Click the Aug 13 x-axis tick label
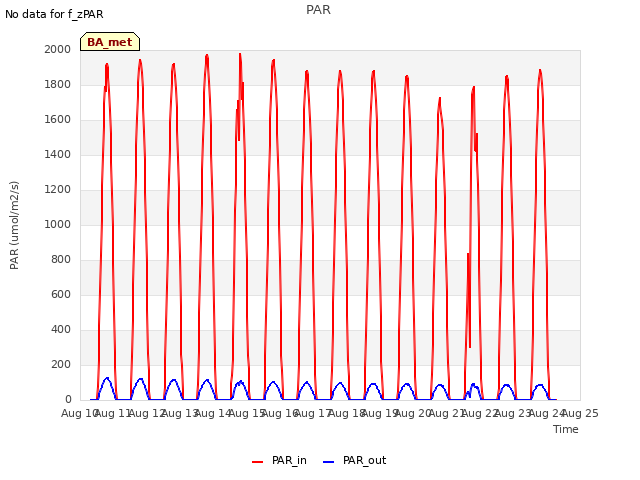Screen dimensions: 640x480 [x=180, y=413]
